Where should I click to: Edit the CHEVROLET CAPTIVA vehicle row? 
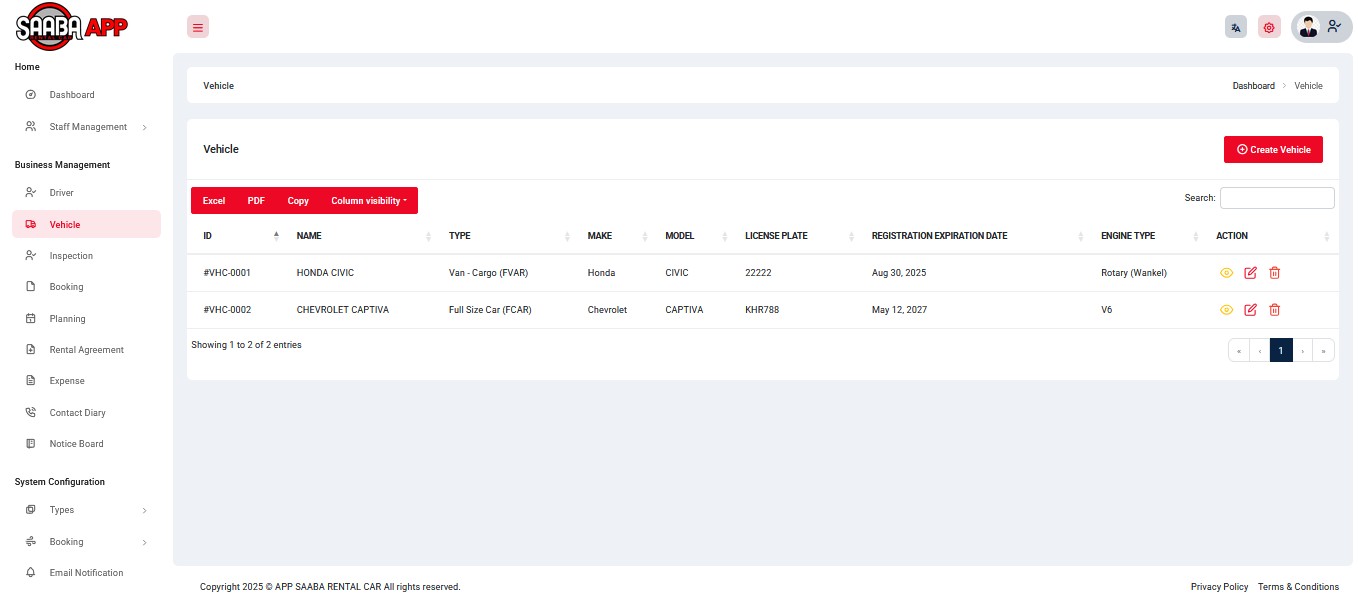(1250, 310)
